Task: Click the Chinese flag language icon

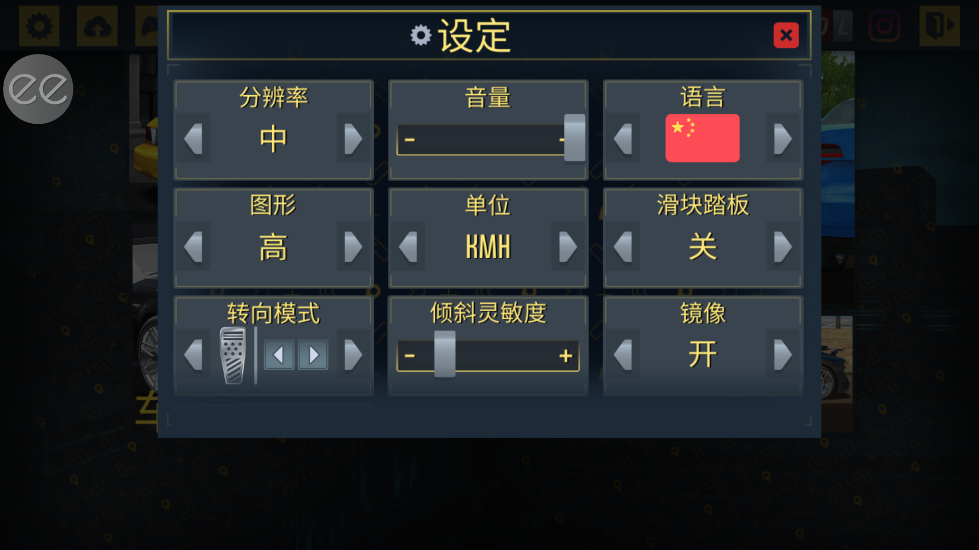Action: tap(702, 138)
